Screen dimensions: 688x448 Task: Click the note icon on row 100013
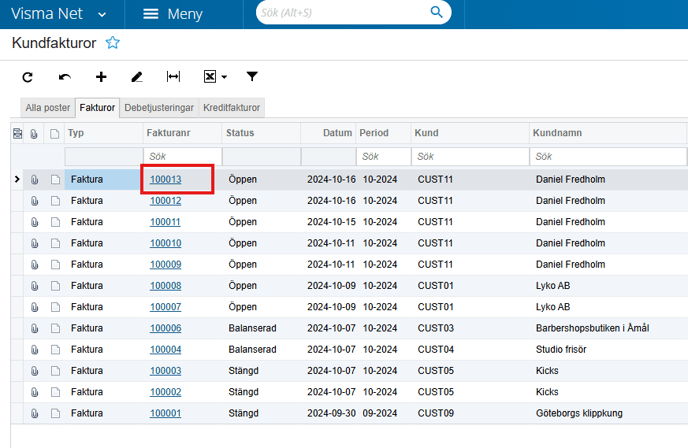(55, 179)
